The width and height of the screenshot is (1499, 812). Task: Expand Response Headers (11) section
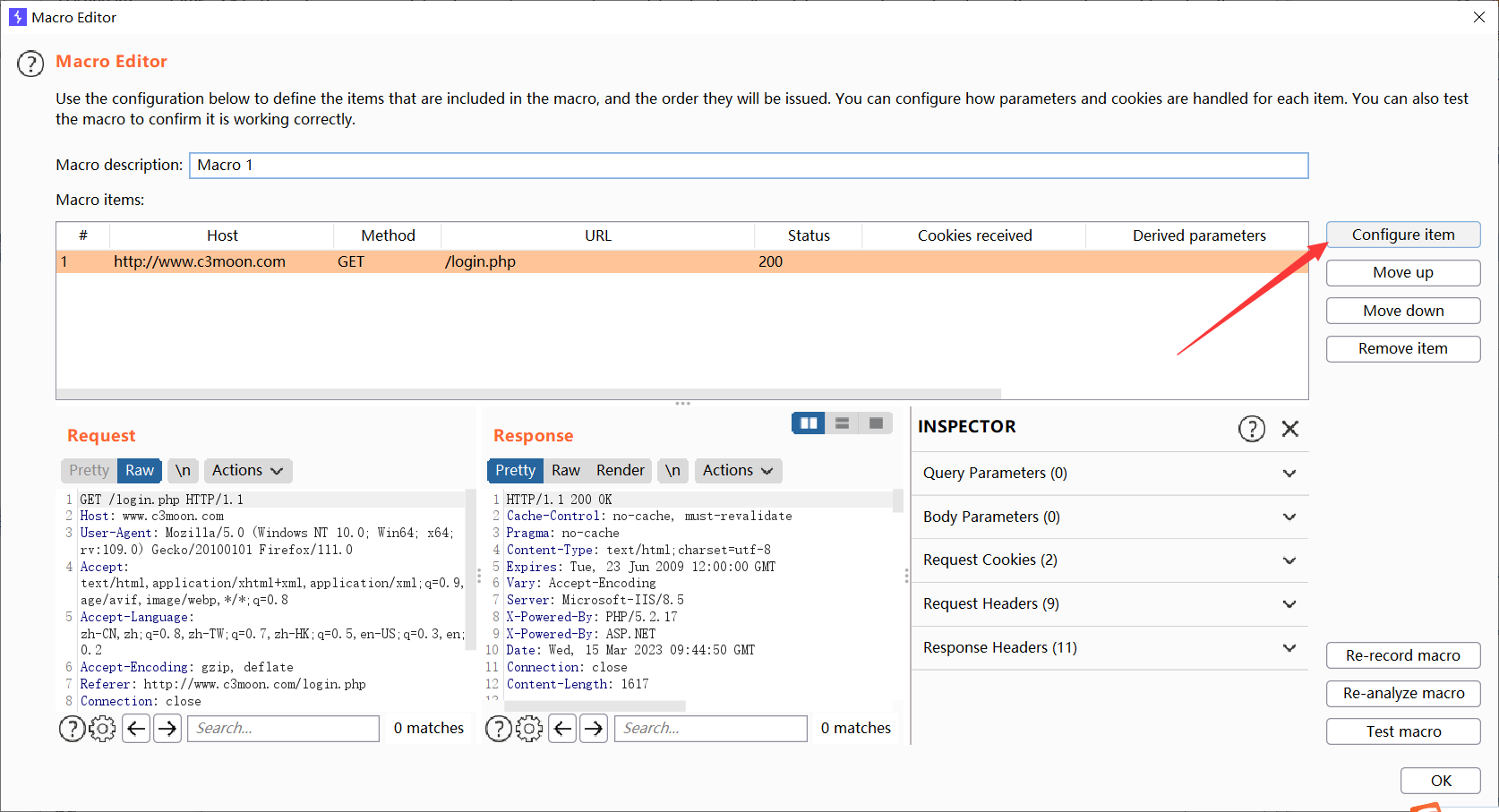(x=1109, y=648)
